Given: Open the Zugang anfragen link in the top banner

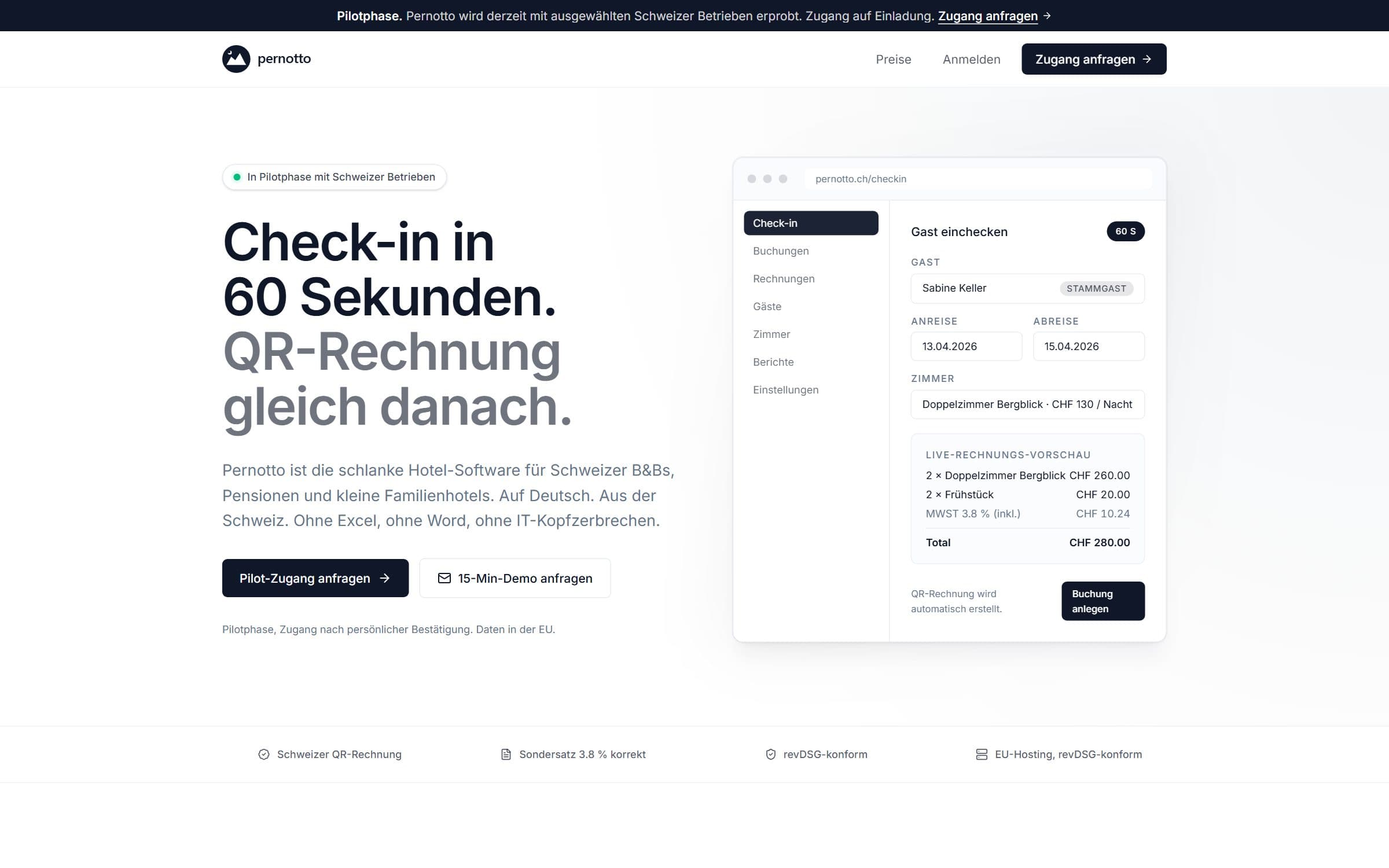Looking at the screenshot, I should point(988,16).
